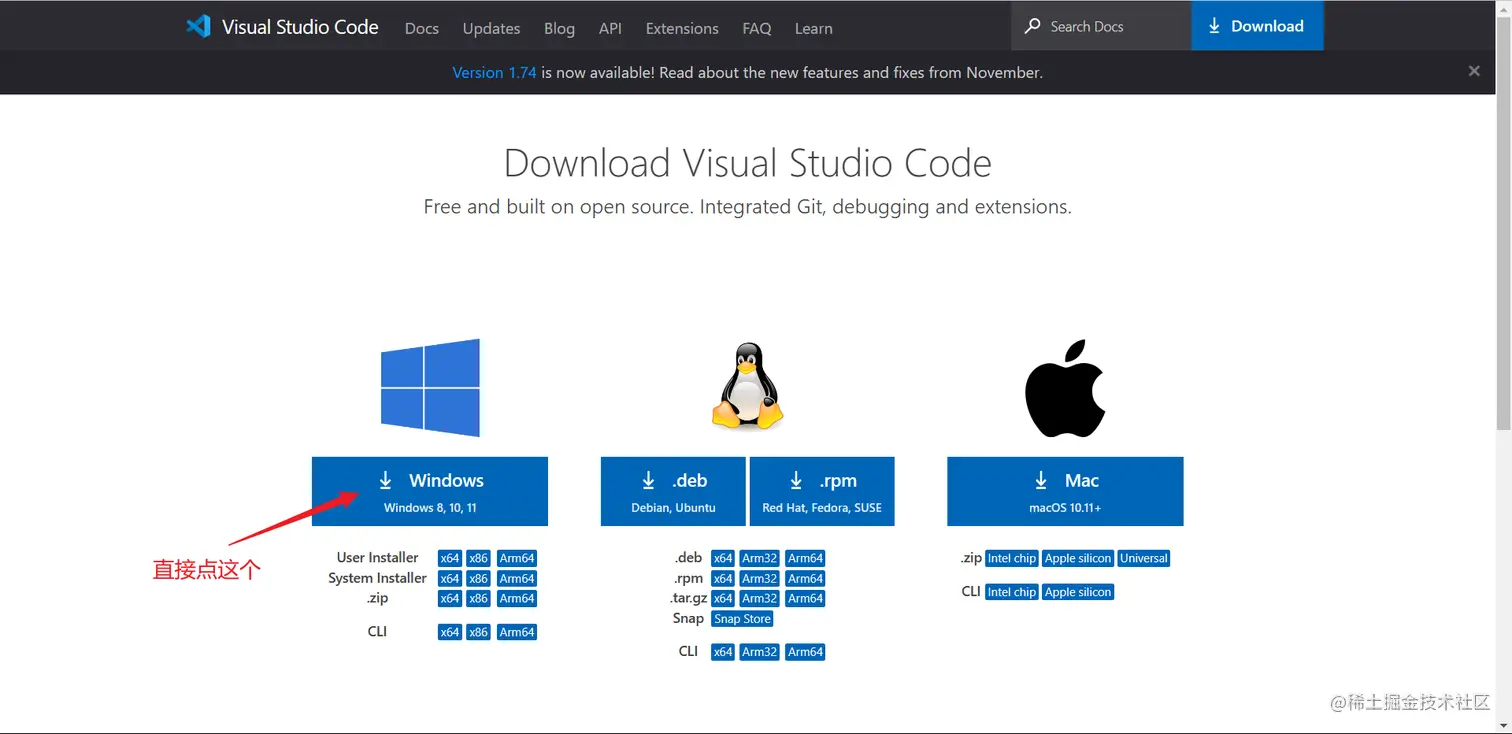Select User Installer x64 download
Screen dimensions: 1512x734
coord(450,558)
